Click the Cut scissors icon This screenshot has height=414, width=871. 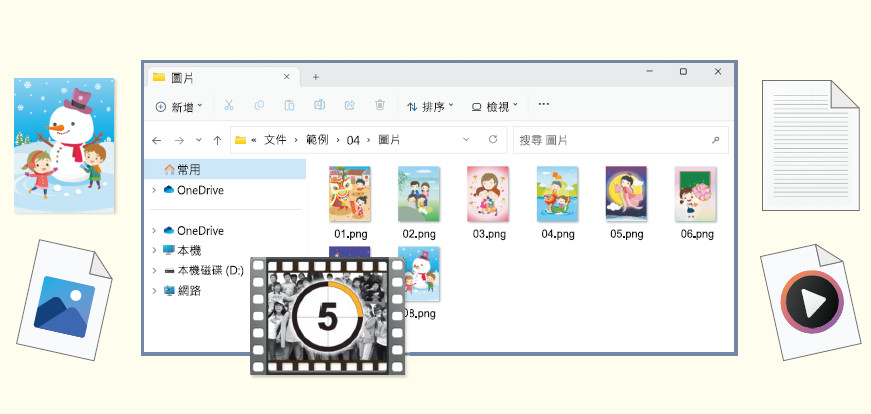coord(229,105)
